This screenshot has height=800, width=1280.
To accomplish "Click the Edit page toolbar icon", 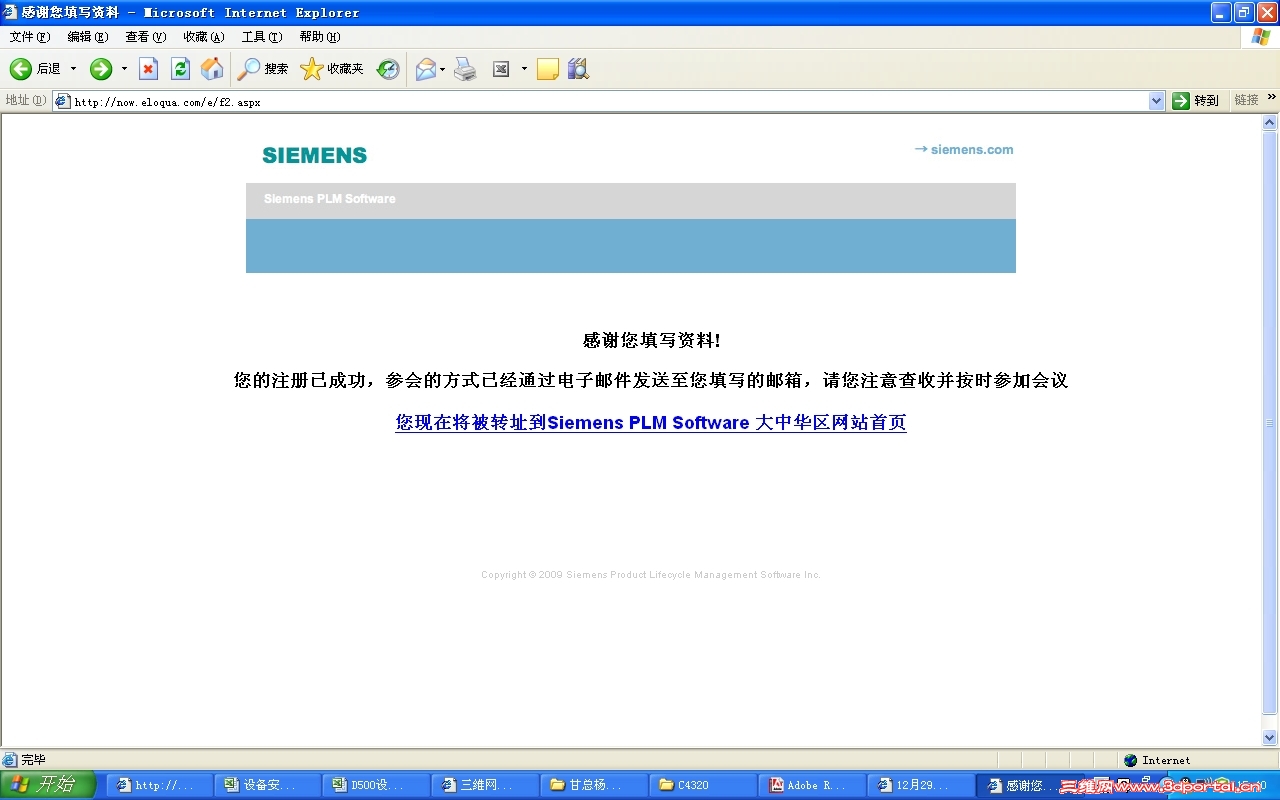I will pyautogui.click(x=501, y=69).
